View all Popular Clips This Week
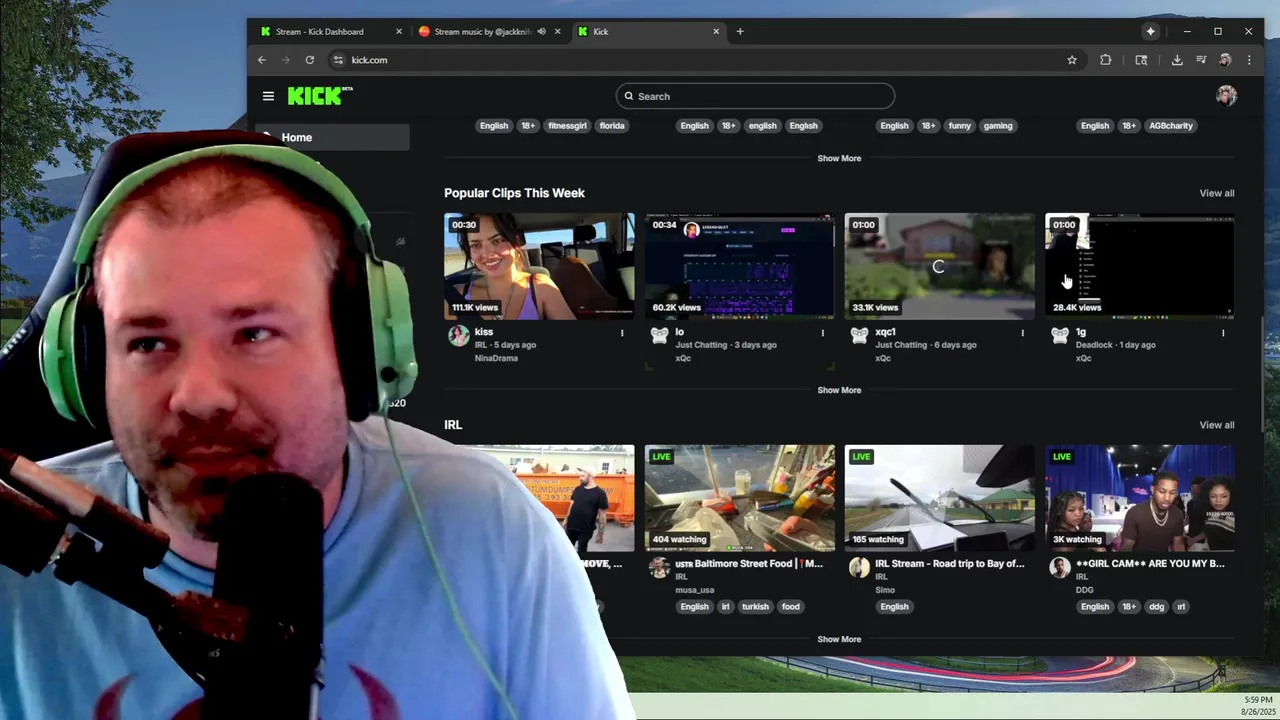Image resolution: width=1280 pixels, height=720 pixels. (x=1217, y=193)
